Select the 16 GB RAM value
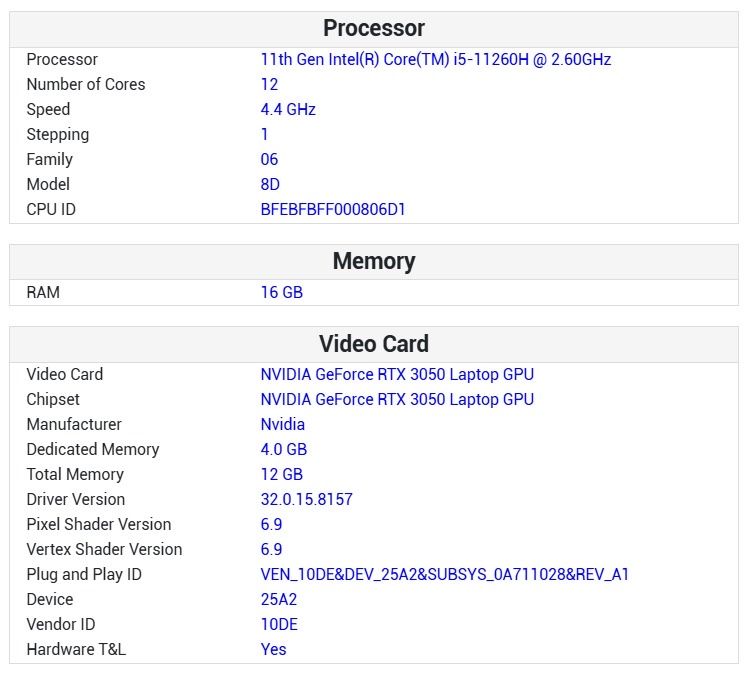Screen dimensions: 751x680 tap(281, 293)
